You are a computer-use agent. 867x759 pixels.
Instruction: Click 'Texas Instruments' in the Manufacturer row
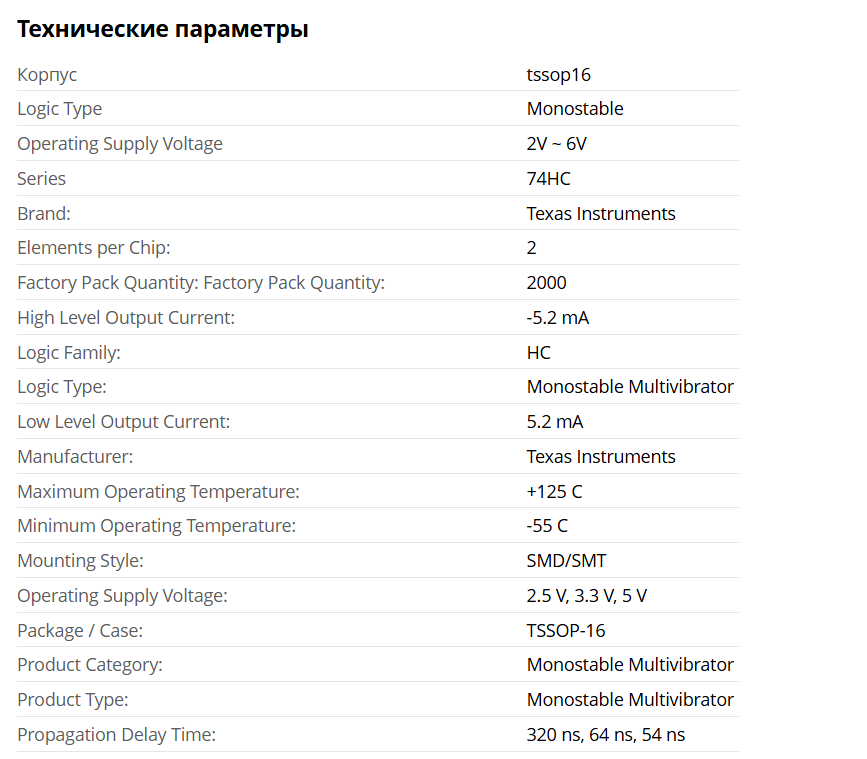coord(600,457)
